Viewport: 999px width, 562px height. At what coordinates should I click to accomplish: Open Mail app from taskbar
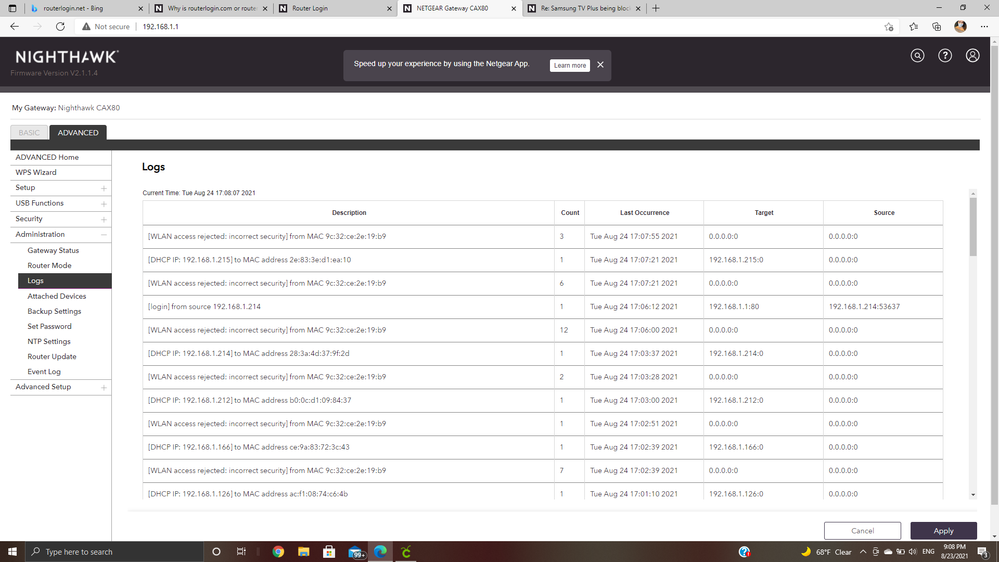(x=356, y=552)
